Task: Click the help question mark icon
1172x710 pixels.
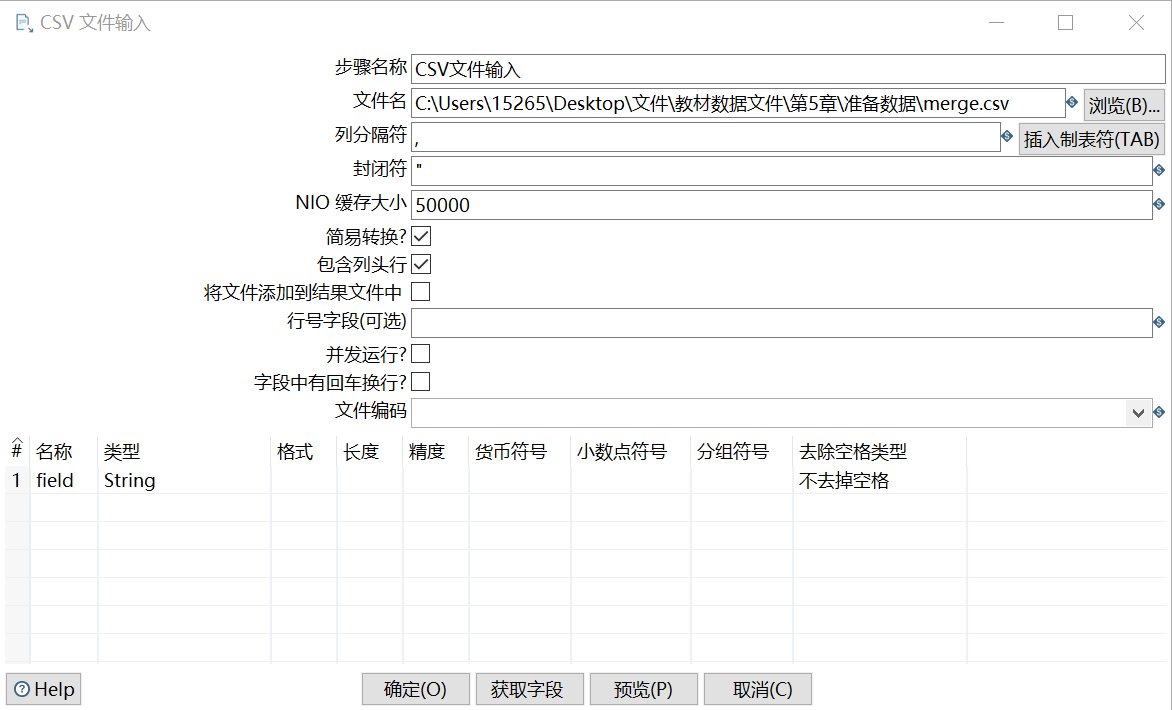Action: 22,689
